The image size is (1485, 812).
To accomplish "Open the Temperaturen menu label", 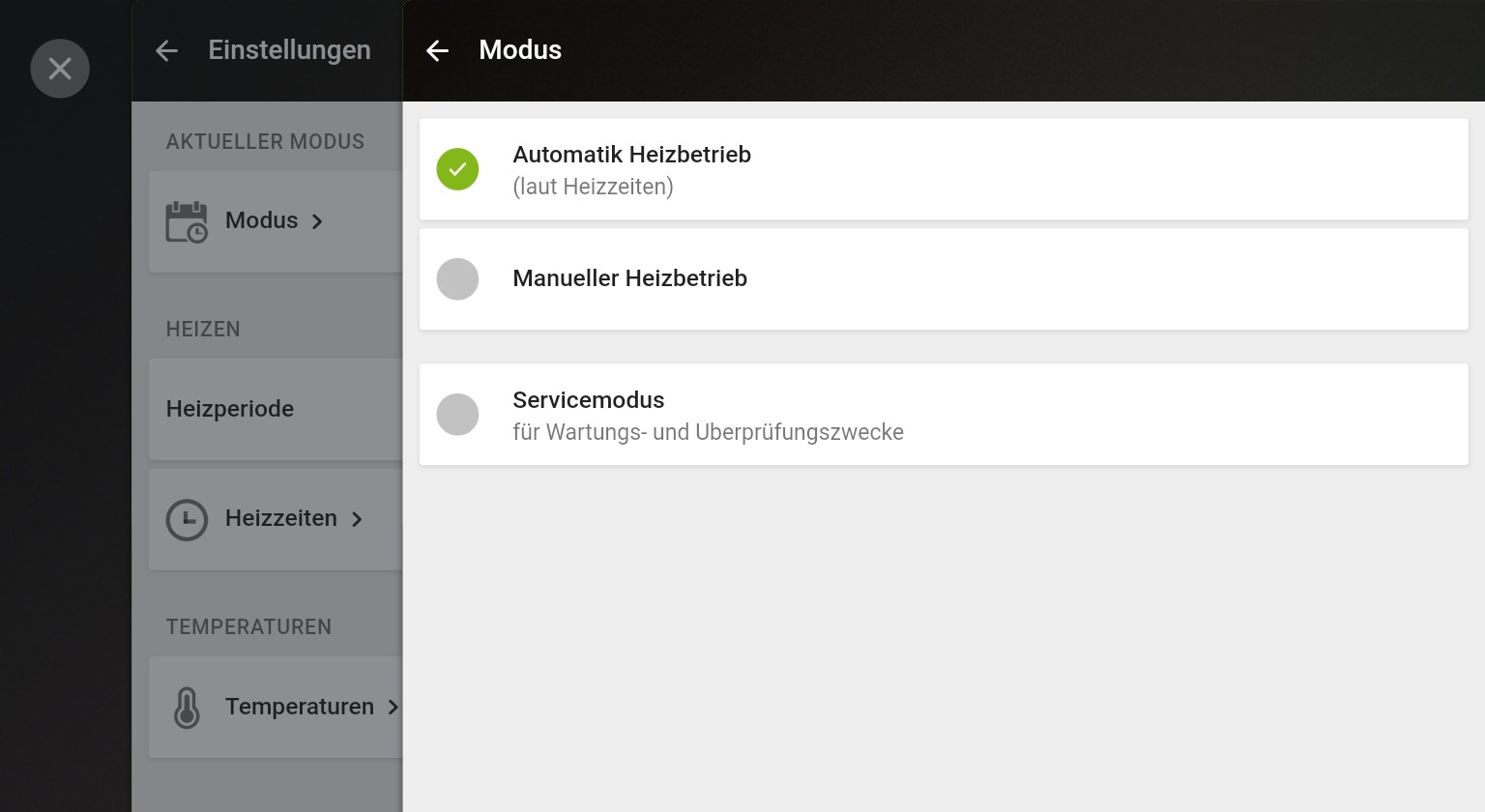I will [299, 707].
